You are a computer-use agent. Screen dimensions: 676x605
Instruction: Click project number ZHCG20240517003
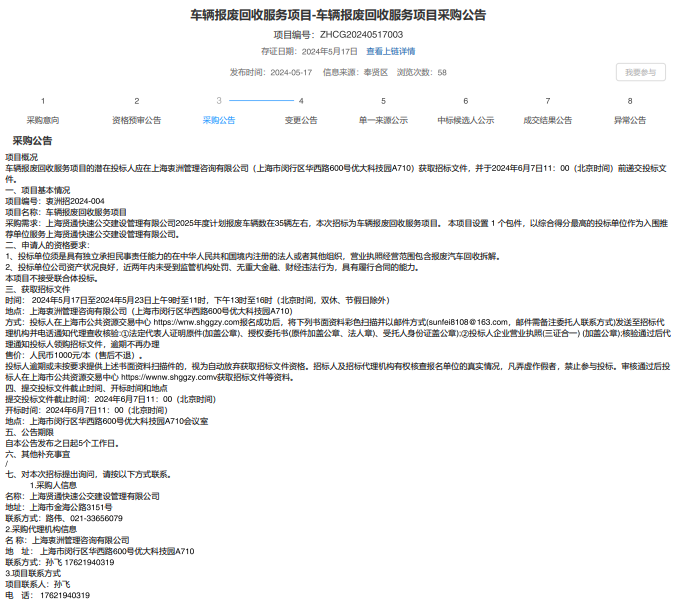(x=338, y=34)
